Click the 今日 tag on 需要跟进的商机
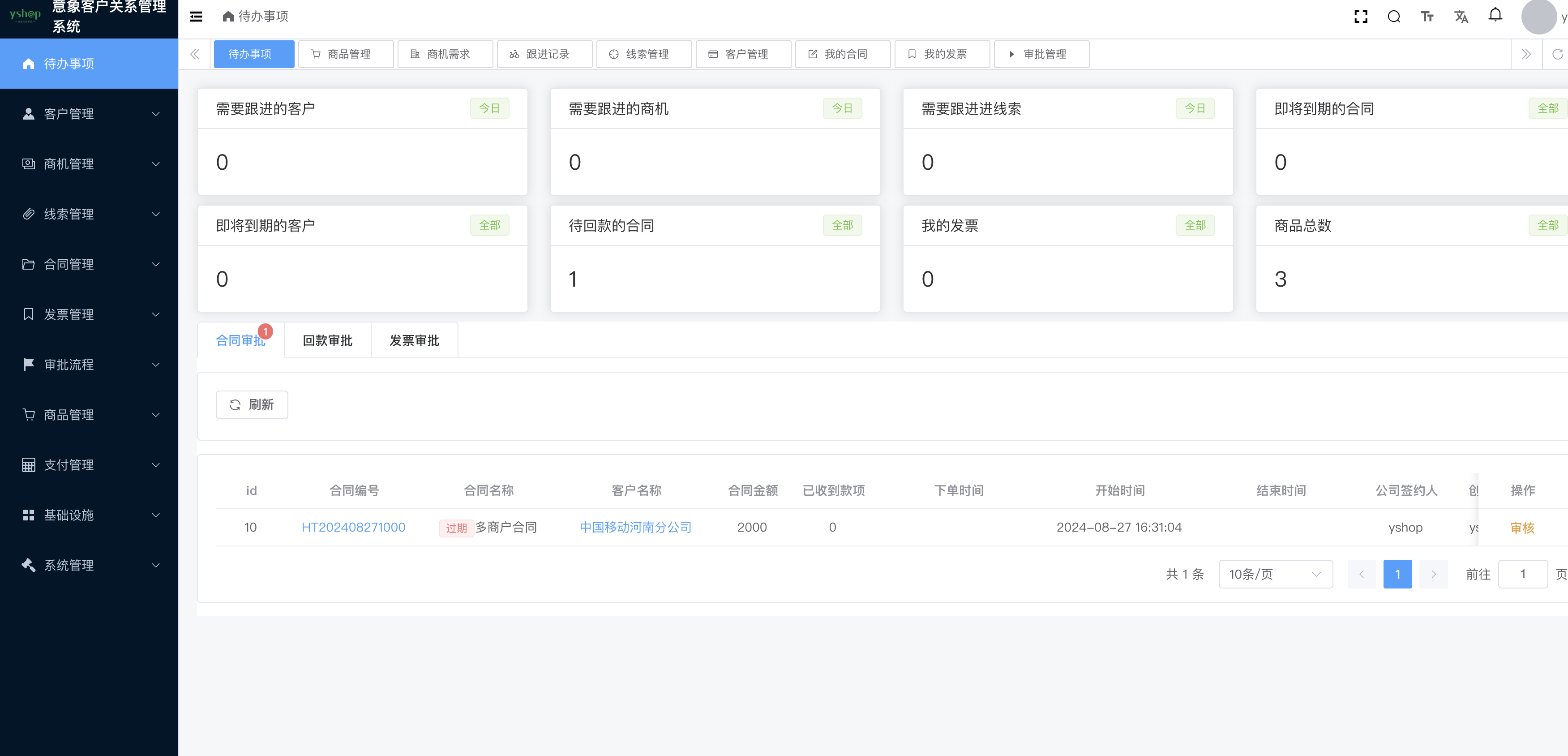 842,108
